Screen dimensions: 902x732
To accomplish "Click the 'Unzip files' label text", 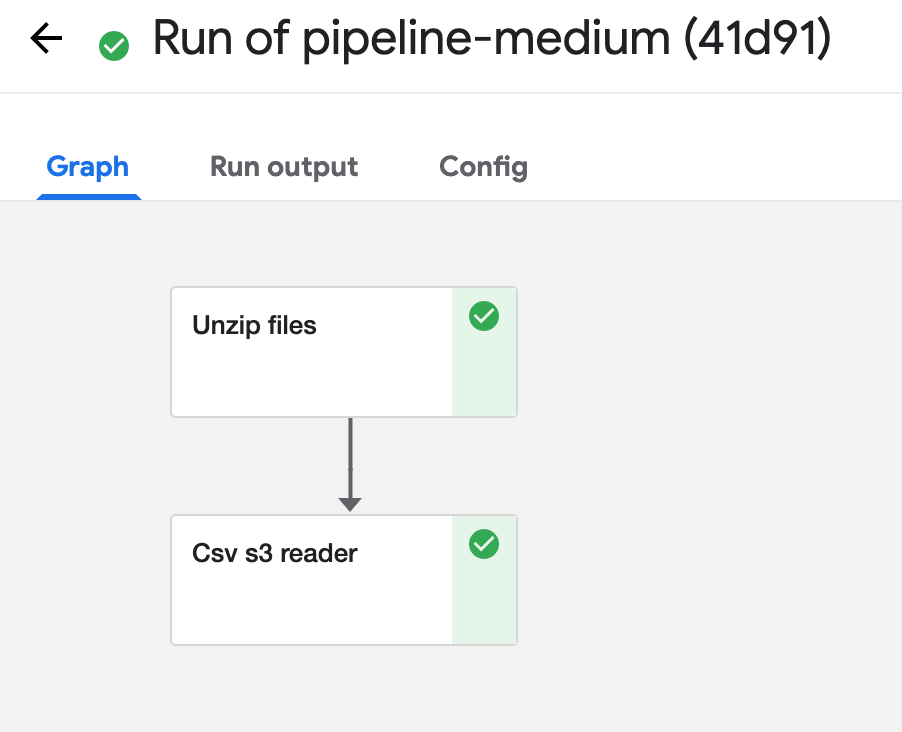I will [254, 325].
